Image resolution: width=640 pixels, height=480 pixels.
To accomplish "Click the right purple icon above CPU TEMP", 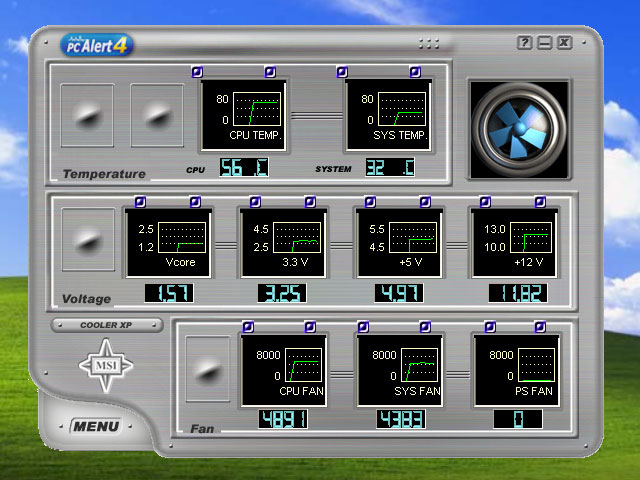I will (x=270, y=72).
